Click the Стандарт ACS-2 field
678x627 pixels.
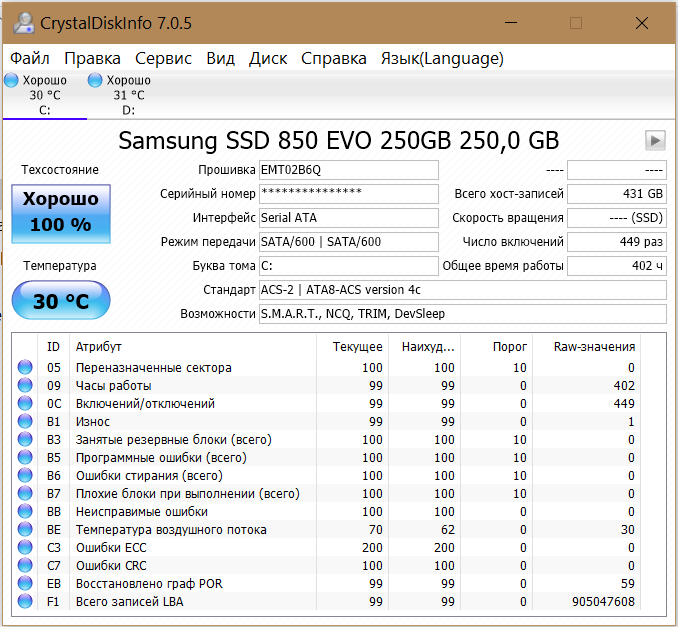tap(463, 290)
